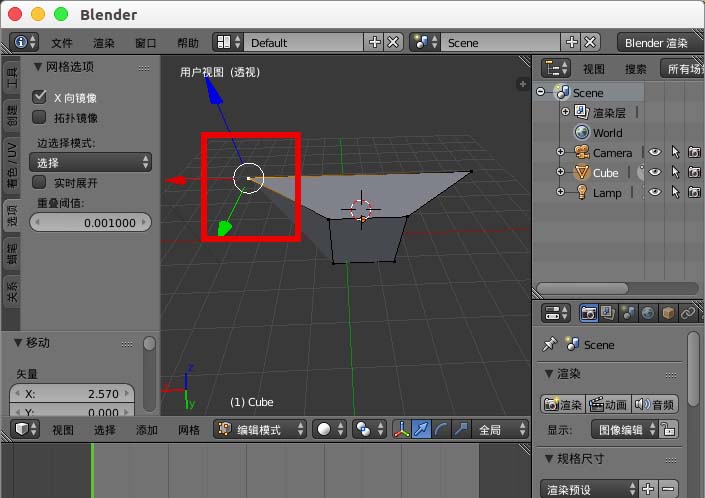Screen dimensions: 705x498
Task: Expand 渲染层 in the outliner
Action: [x=566, y=111]
